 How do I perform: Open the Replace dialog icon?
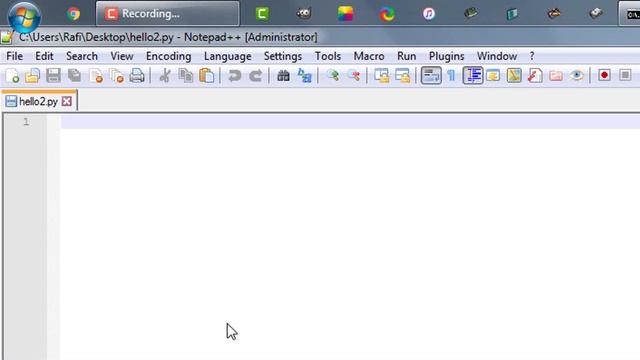304,76
